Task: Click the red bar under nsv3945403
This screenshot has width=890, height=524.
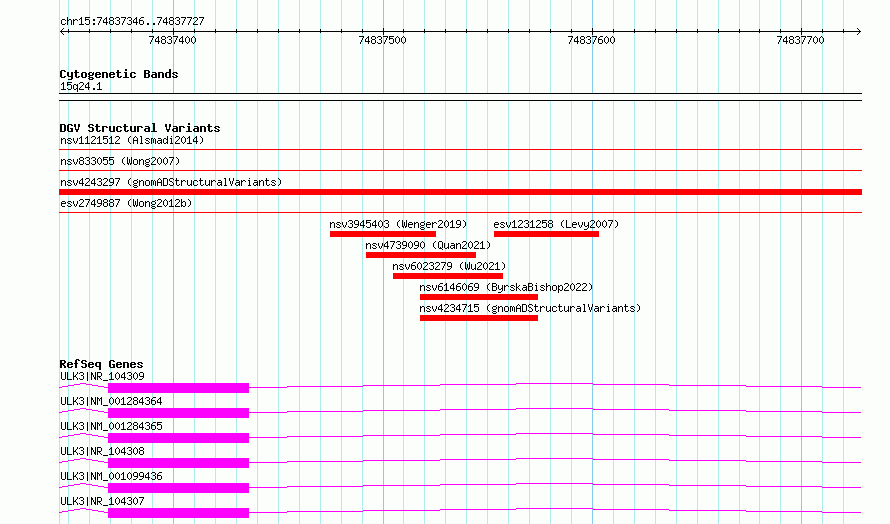Action: pyautogui.click(x=383, y=234)
